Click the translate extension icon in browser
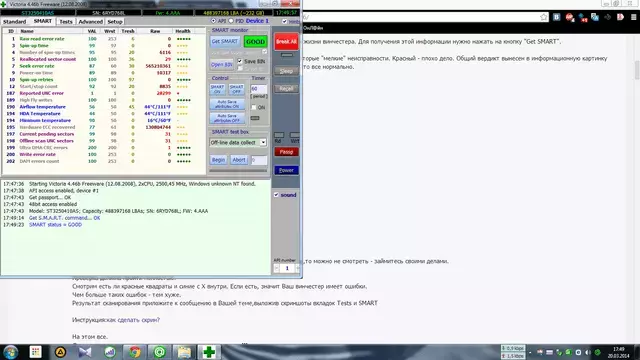 pyautogui.click(x=595, y=17)
